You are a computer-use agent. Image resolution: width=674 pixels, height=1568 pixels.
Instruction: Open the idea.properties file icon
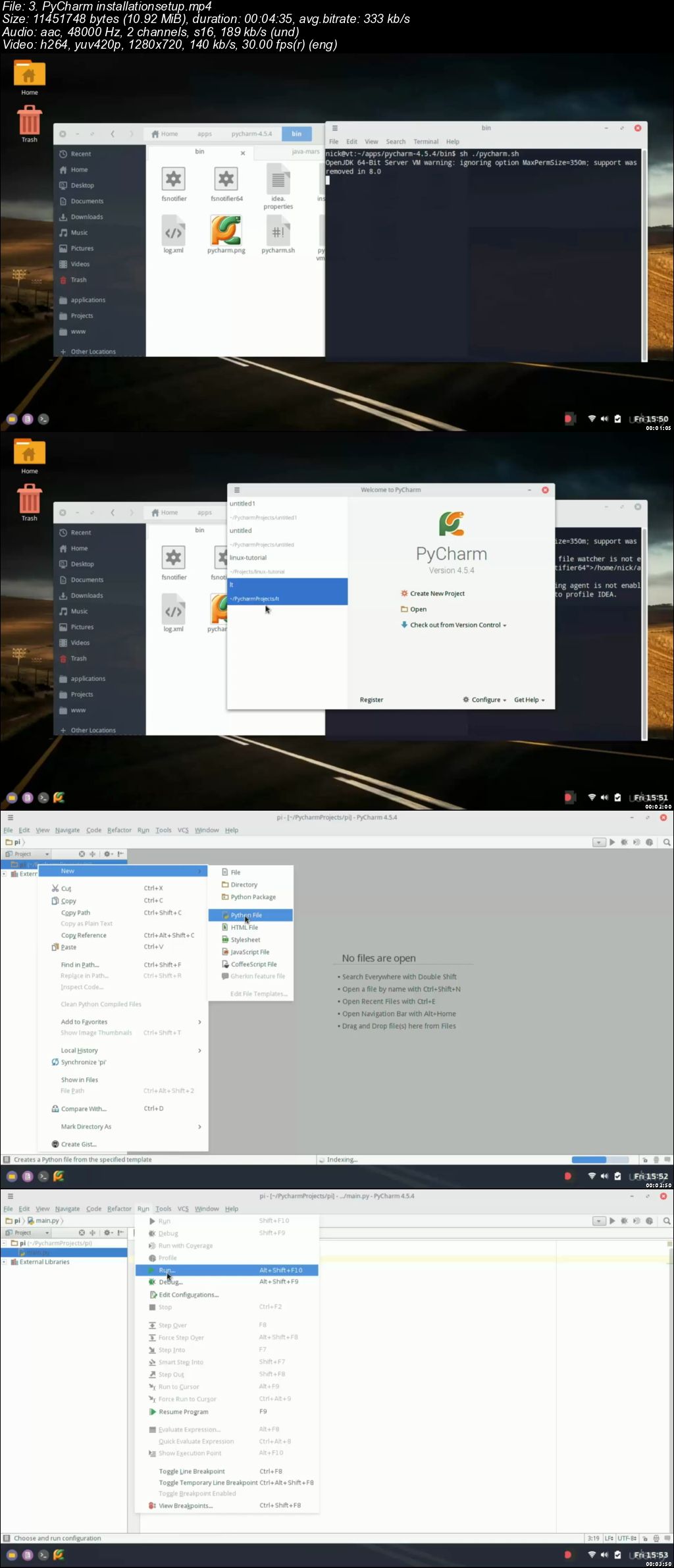tap(278, 178)
